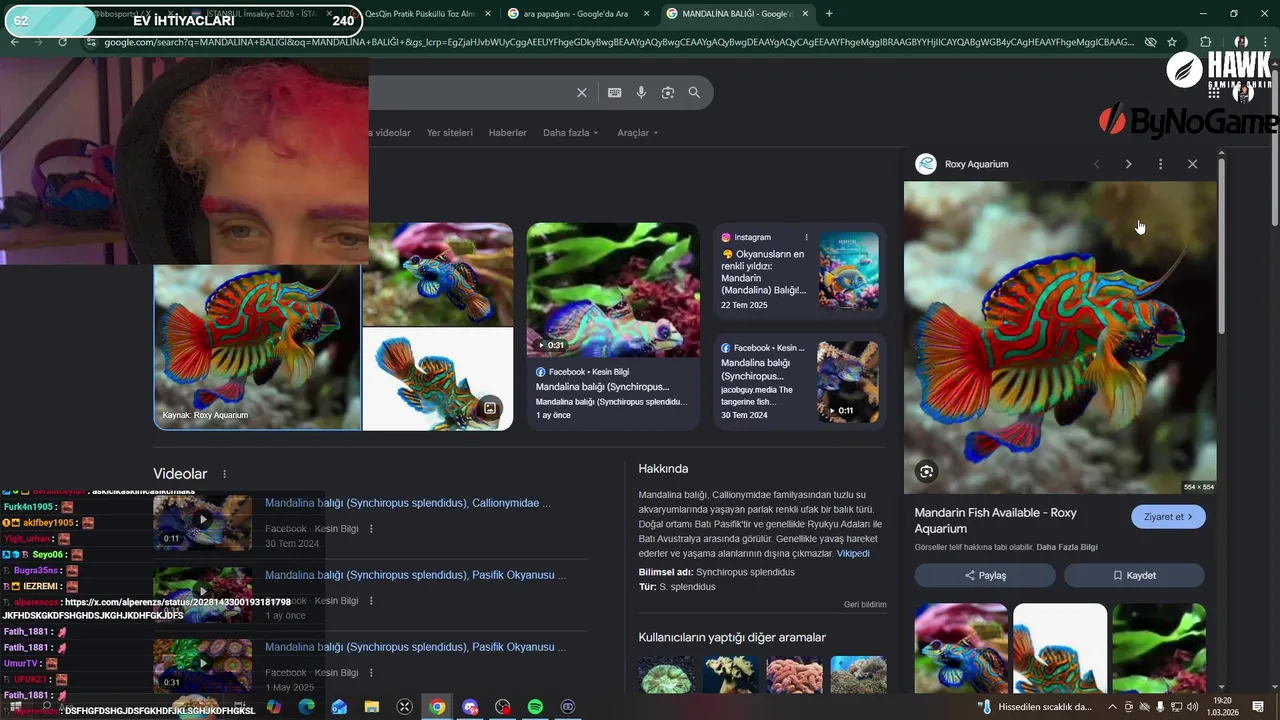Click the large mandarin fish preview image
Image resolution: width=1280 pixels, height=720 pixels.
pyautogui.click(x=1060, y=337)
